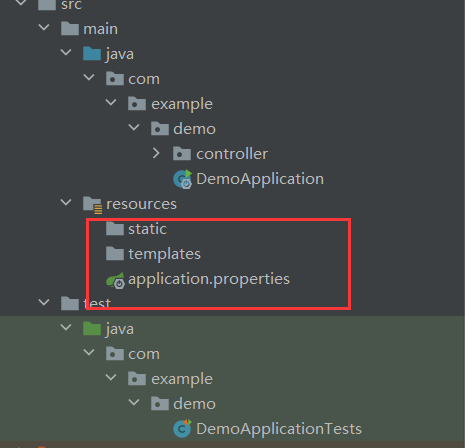Collapse the resources folder chevron
465x448 pixels.
66,202
